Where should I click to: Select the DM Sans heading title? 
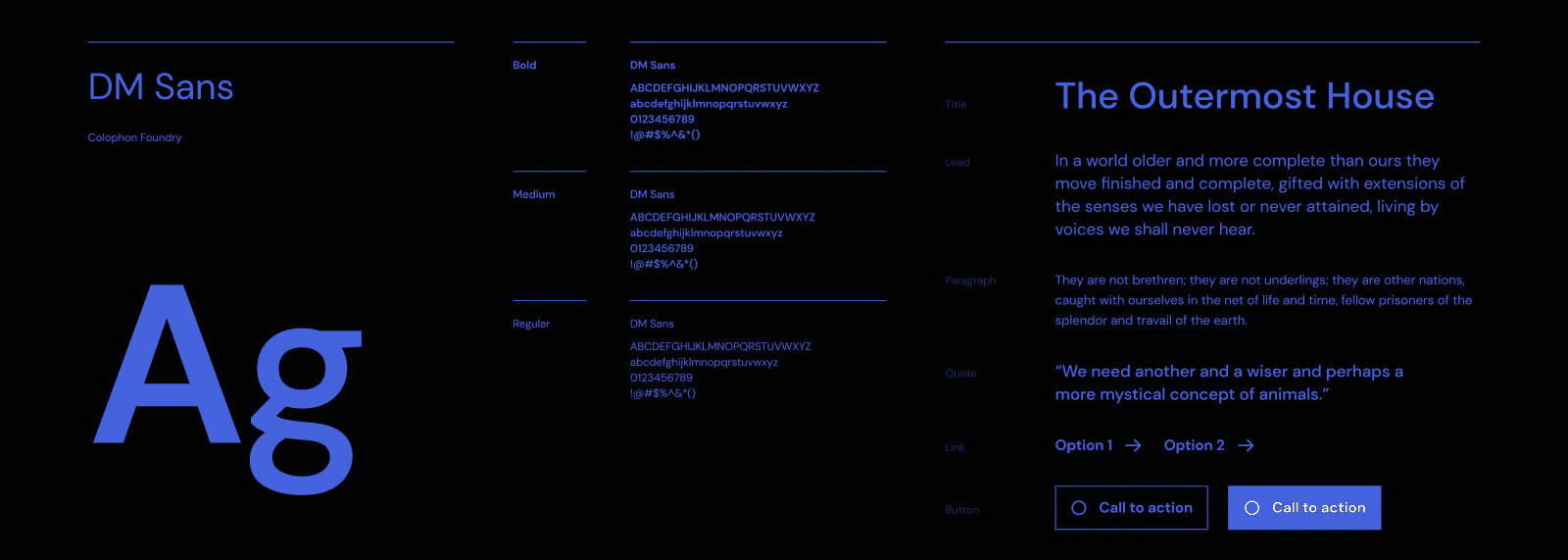point(161,87)
